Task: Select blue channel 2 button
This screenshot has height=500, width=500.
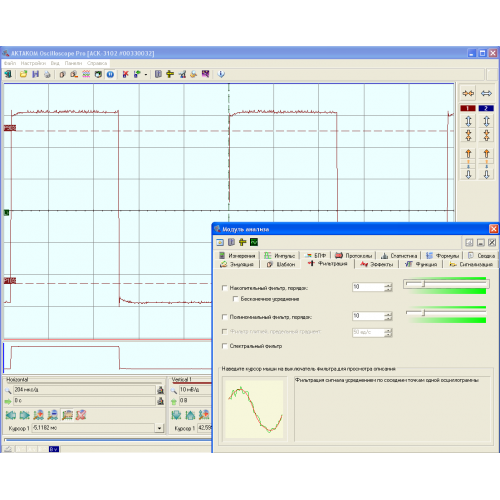Action: click(486, 108)
